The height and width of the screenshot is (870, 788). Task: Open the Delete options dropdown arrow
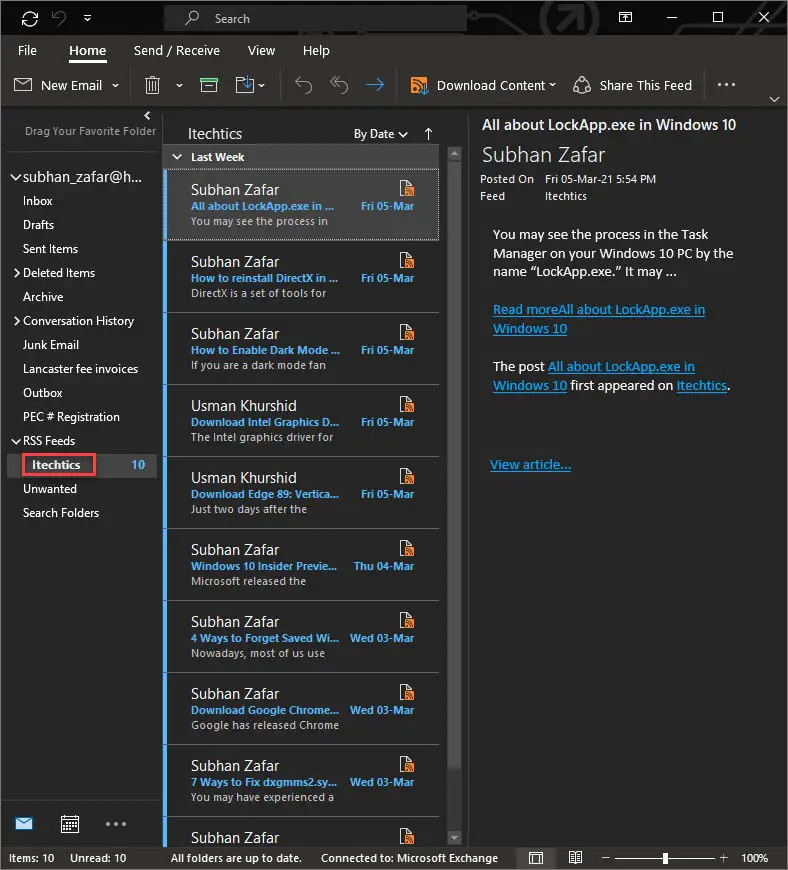179,85
